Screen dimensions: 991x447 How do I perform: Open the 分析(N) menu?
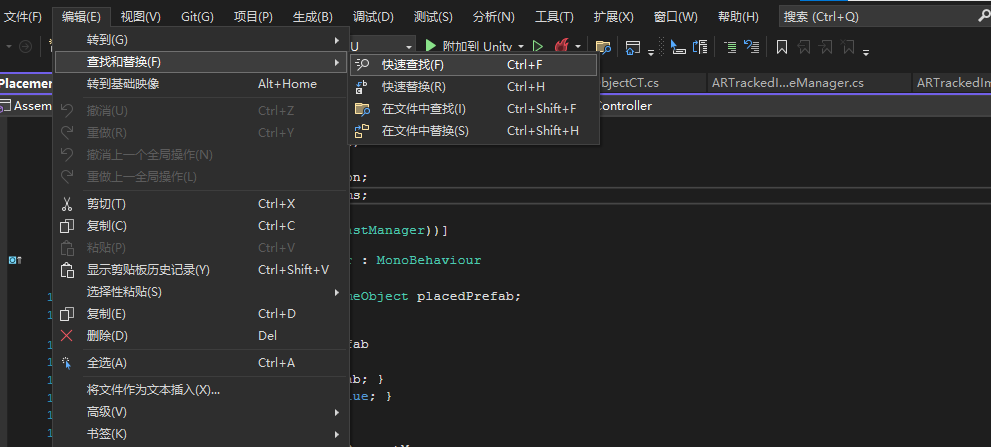click(x=494, y=17)
